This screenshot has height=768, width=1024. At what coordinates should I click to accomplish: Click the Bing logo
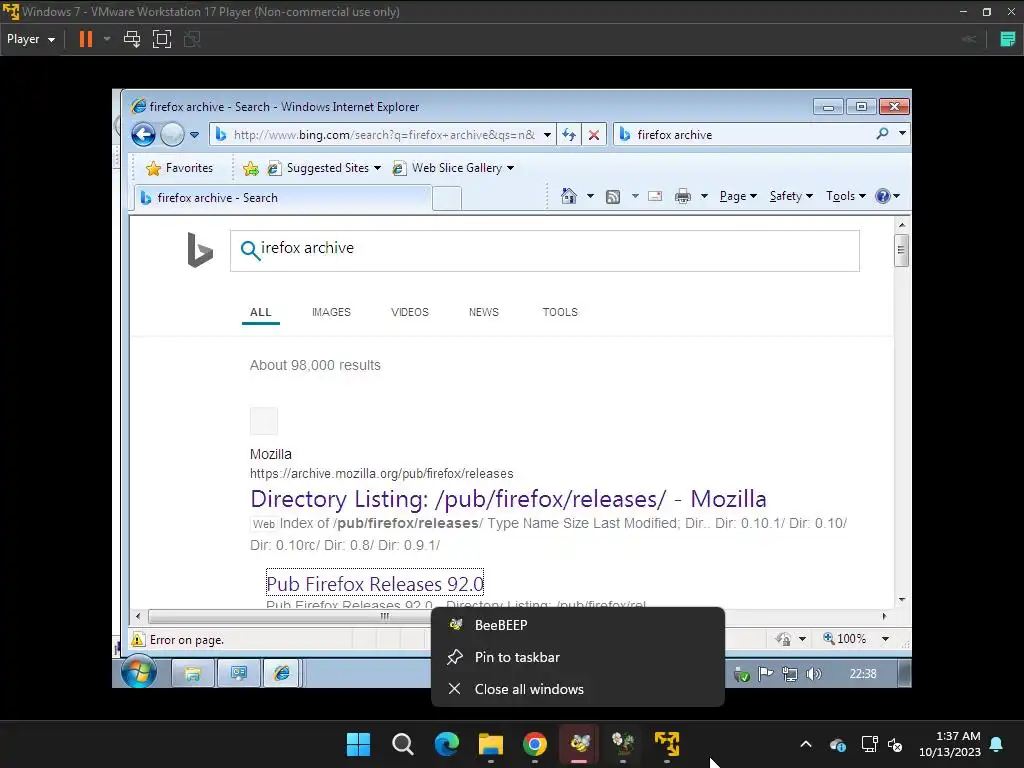pos(200,250)
